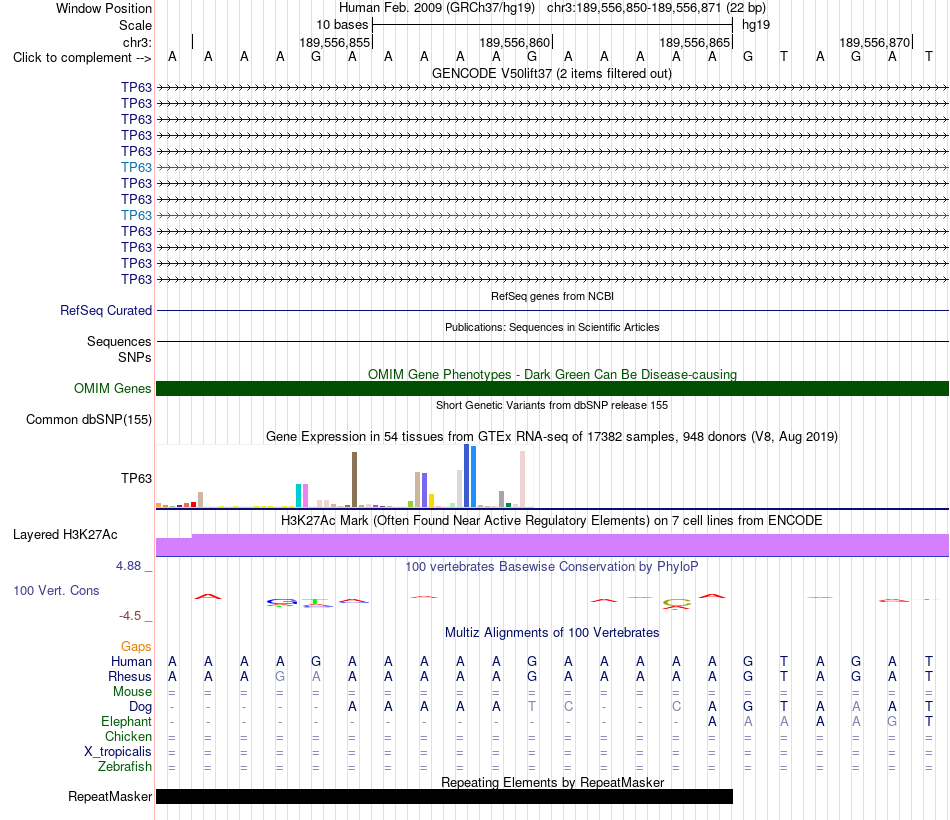This screenshot has width=950, height=820.
Task: Click the 'Elephant' alignment row label
Action: click(126, 721)
